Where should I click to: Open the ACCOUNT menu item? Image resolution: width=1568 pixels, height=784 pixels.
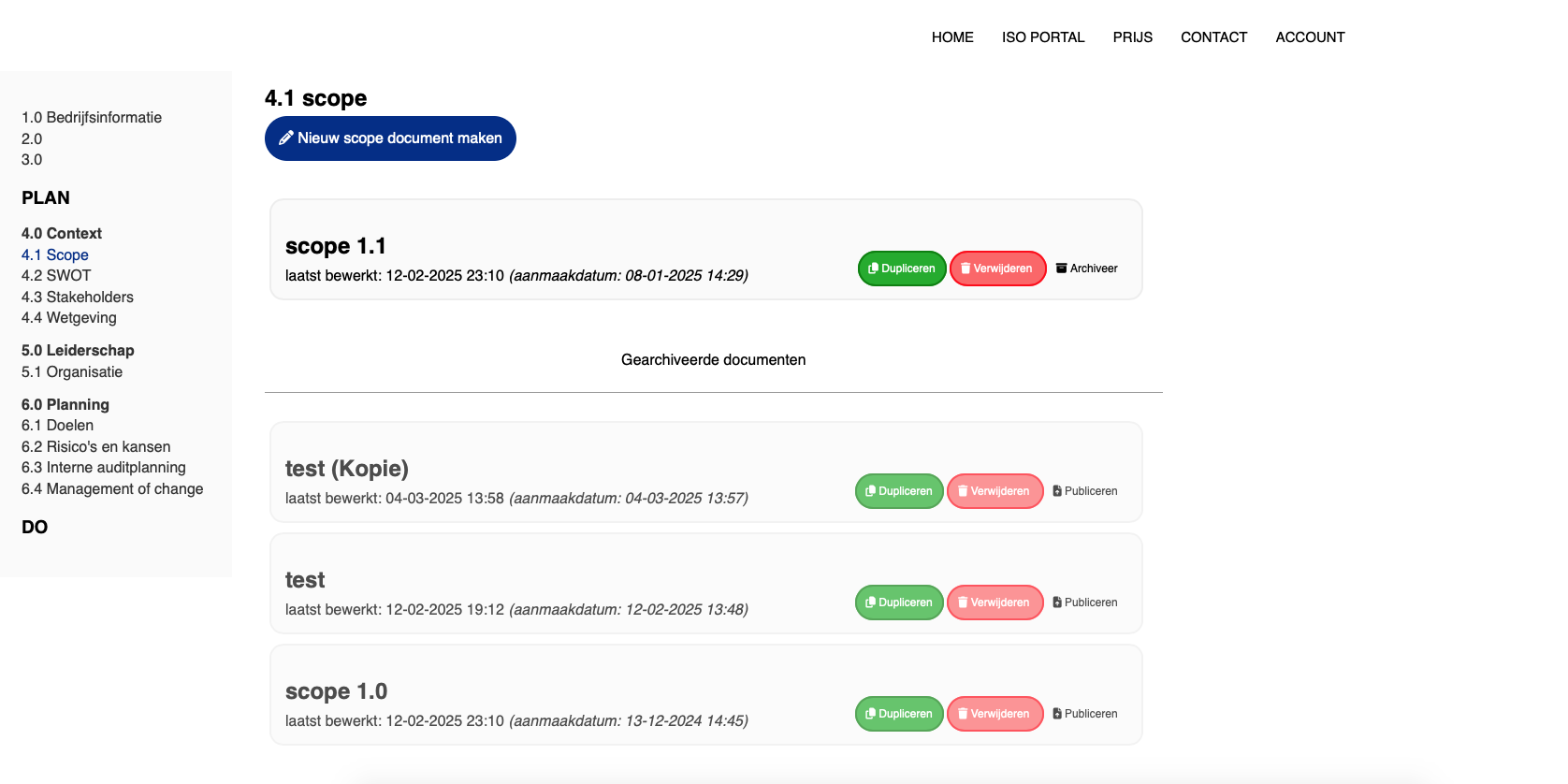pos(1310,37)
